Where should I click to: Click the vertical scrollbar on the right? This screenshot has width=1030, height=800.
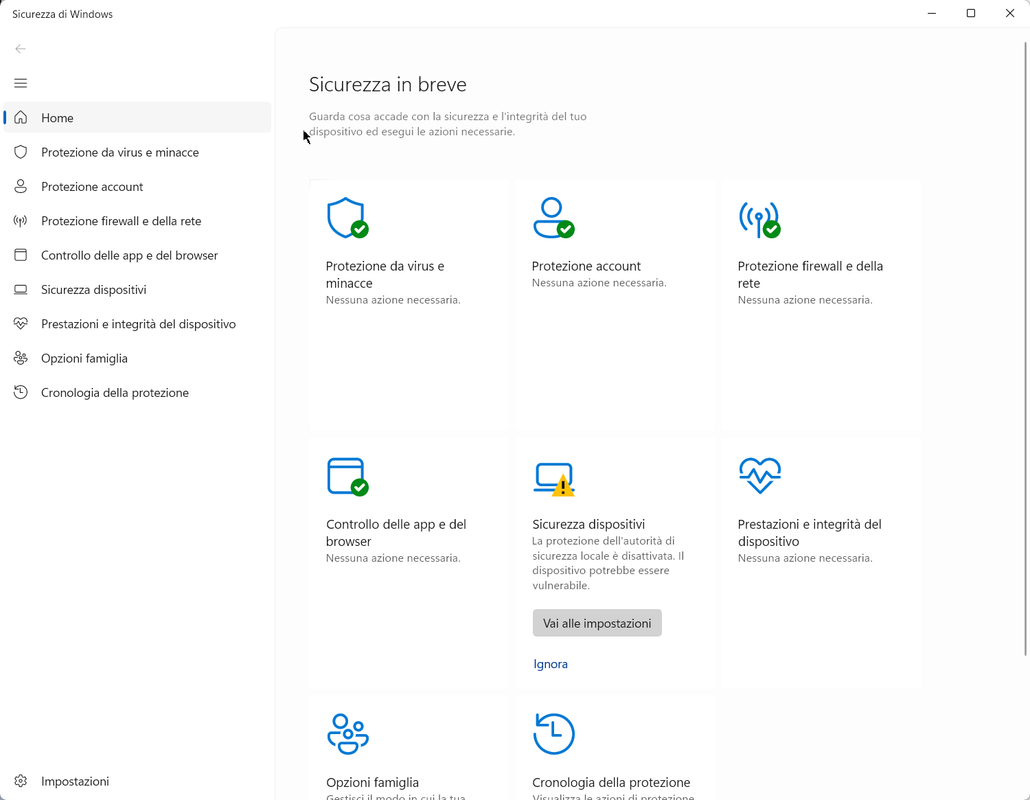[1025, 348]
